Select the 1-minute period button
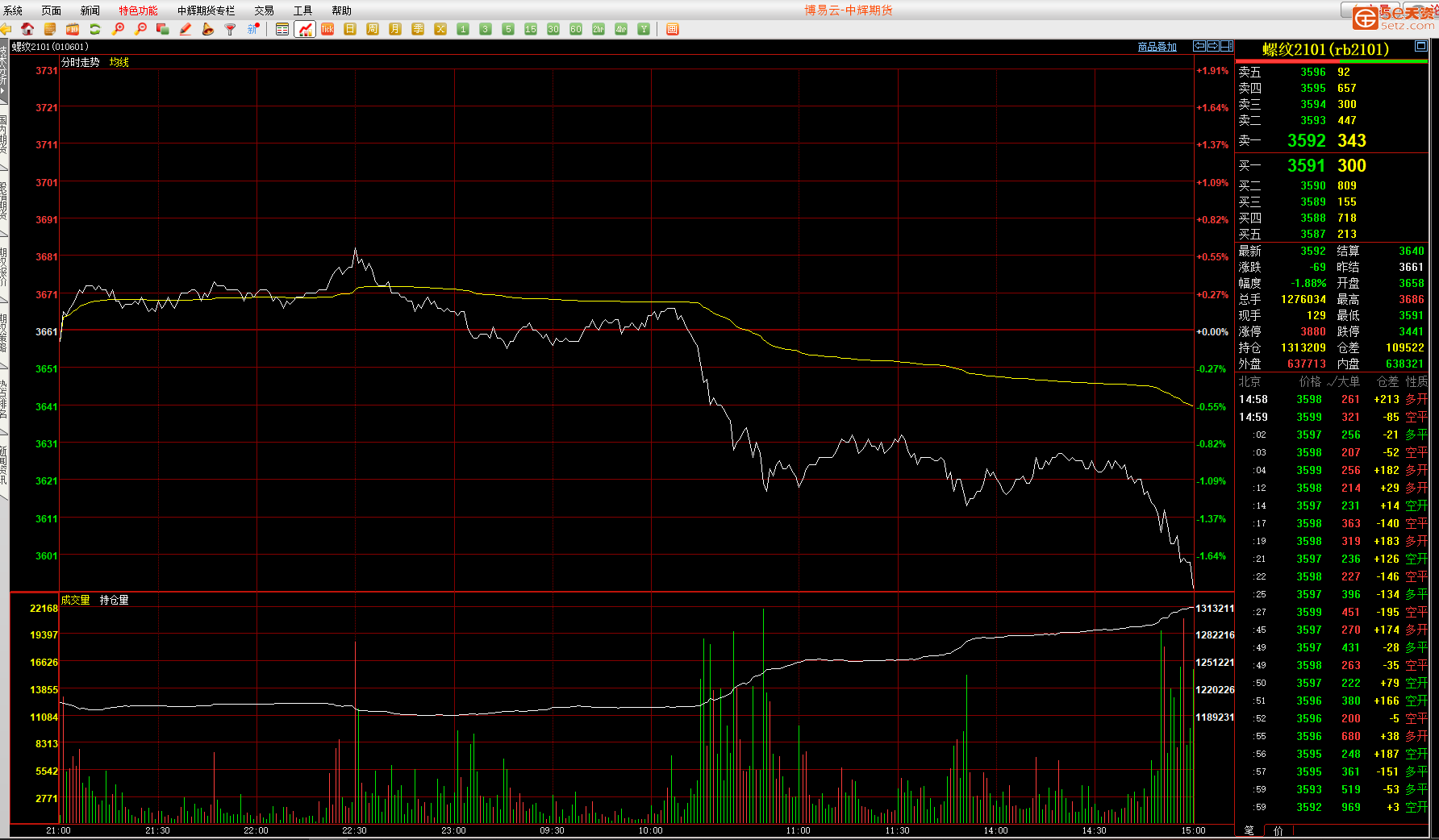Viewport: 1439px width, 840px height. coord(463,29)
